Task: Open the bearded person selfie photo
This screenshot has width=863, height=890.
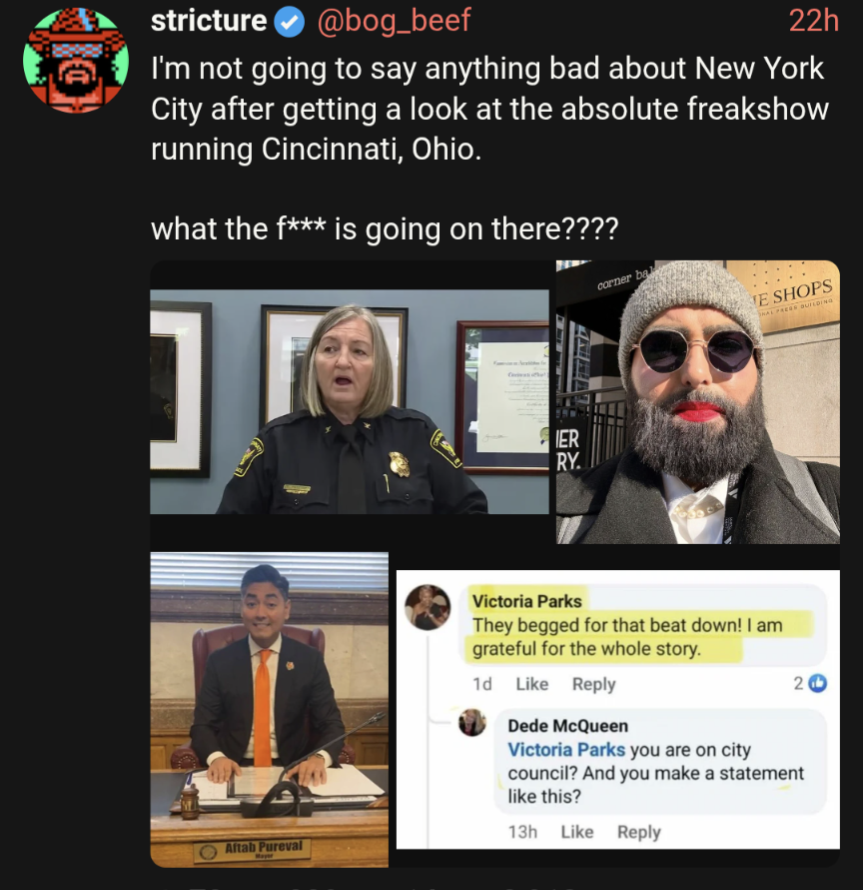Action: pyautogui.click(x=698, y=402)
